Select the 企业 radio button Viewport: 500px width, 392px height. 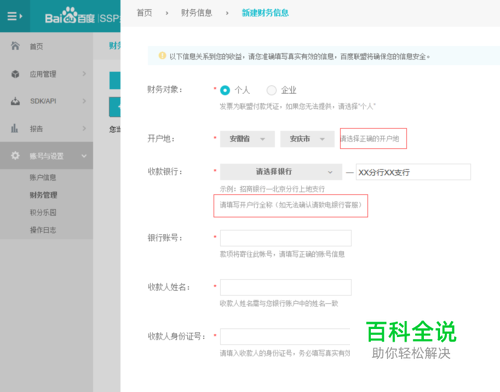(271, 90)
